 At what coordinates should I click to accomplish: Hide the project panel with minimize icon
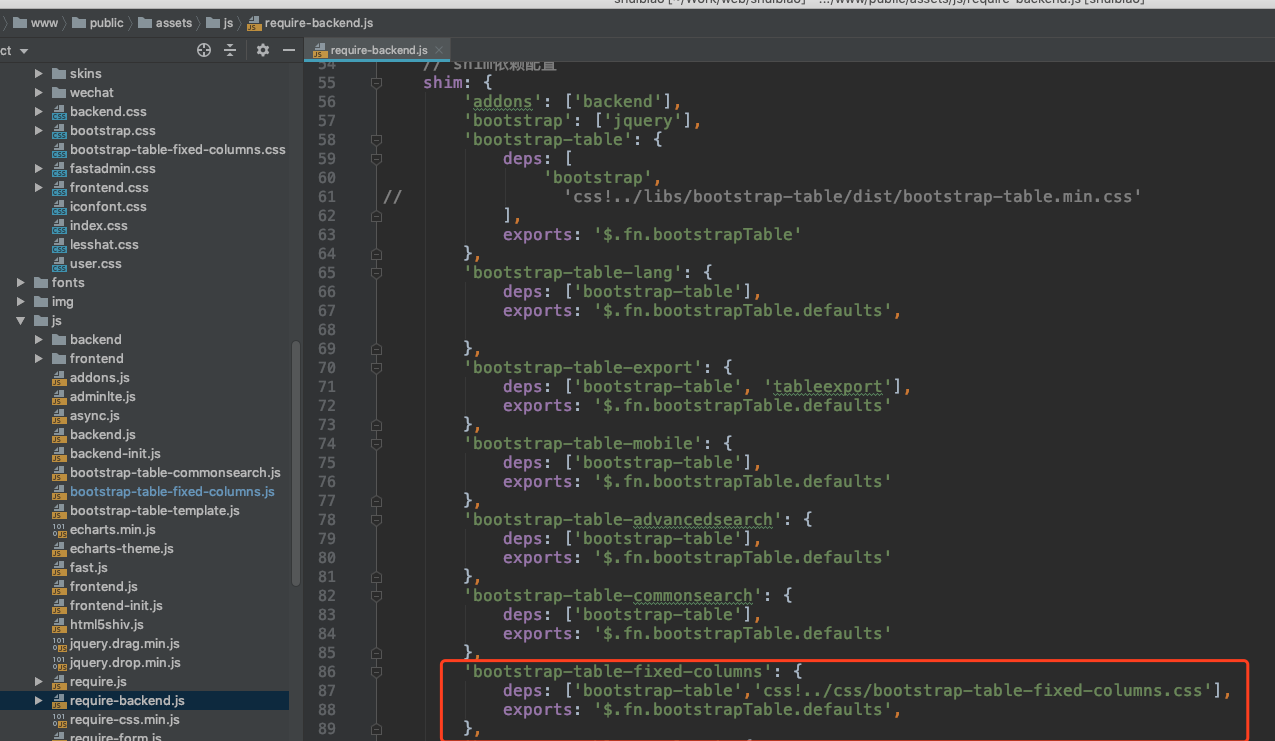click(289, 50)
